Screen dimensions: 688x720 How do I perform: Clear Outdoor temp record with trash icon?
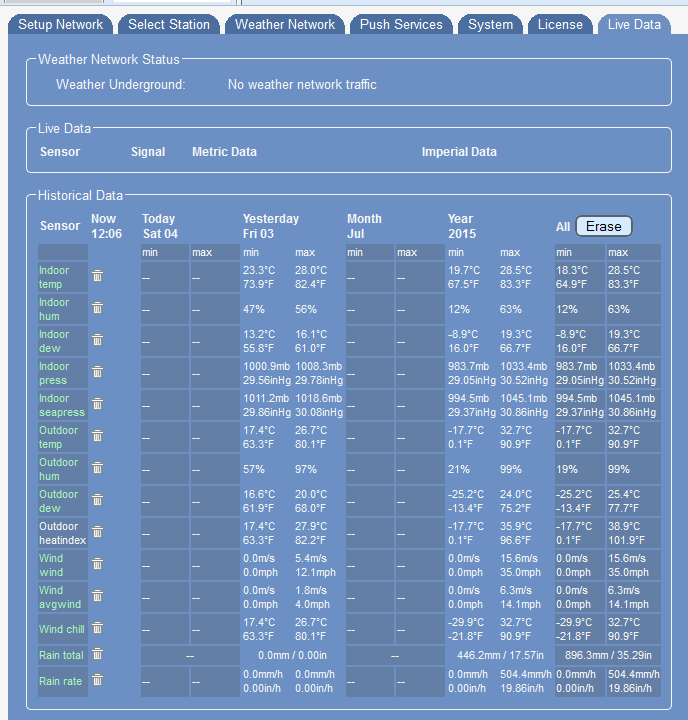pos(97,436)
